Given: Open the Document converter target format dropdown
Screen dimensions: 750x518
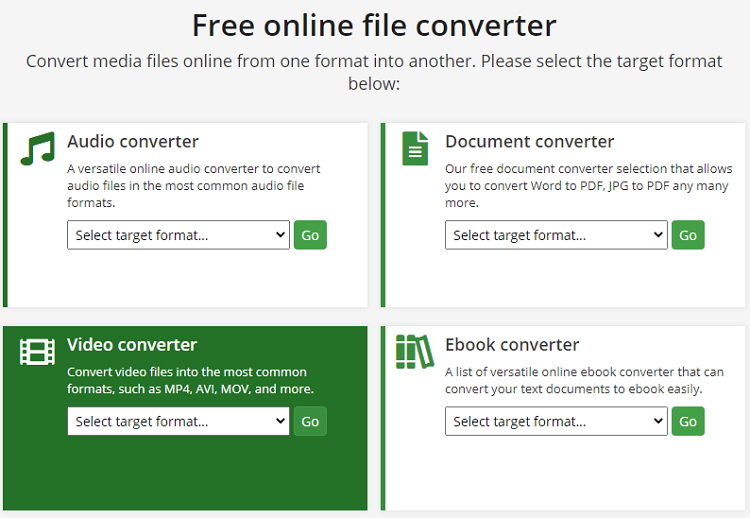Looking at the screenshot, I should coord(556,235).
